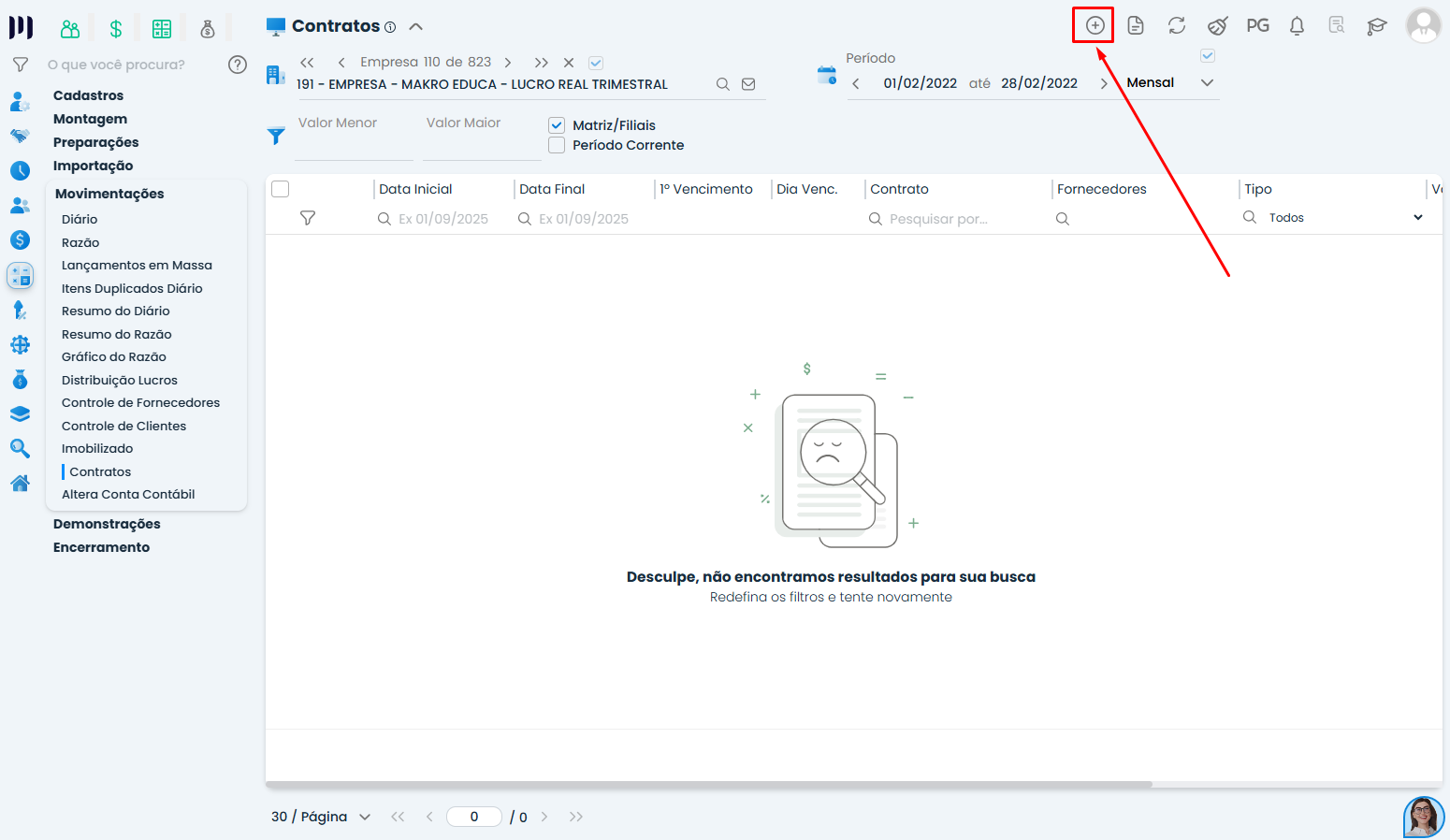Toggle the select-all checkbox in table header
1450x840 pixels.
(x=280, y=189)
